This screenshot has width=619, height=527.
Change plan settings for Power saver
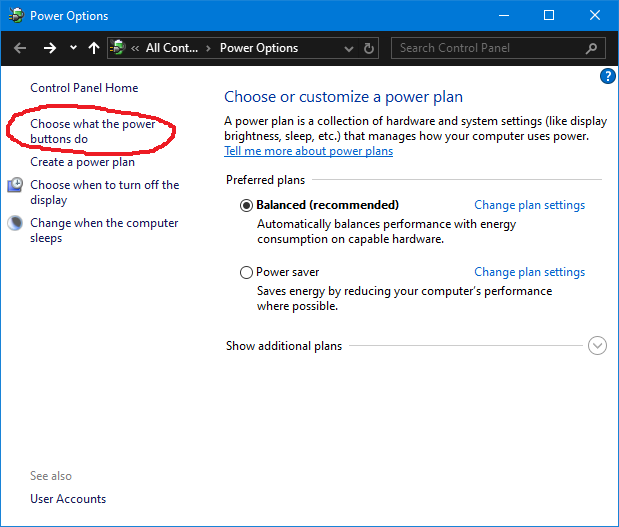529,272
